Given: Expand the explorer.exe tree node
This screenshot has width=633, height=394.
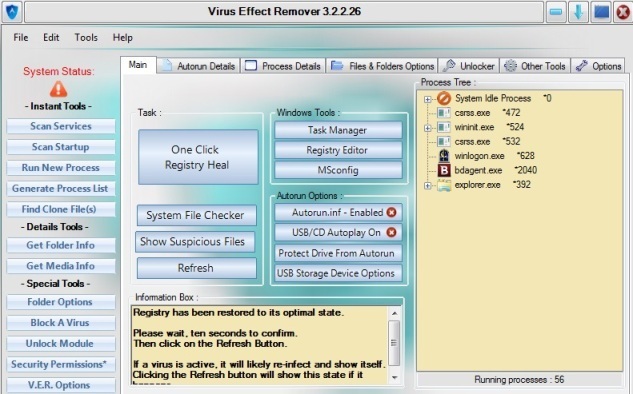Looking at the screenshot, I should point(428,186).
